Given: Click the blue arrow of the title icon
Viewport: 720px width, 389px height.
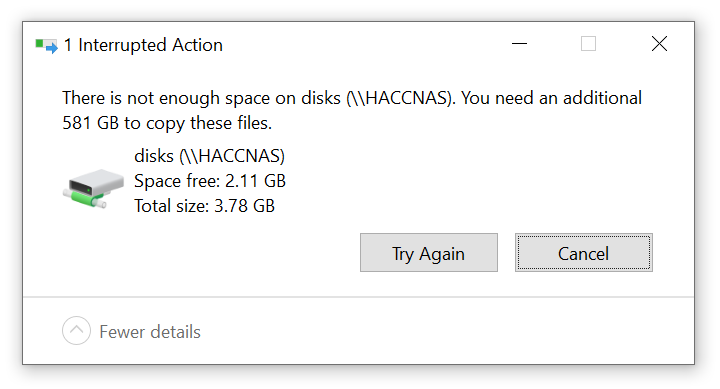Looking at the screenshot, I should pyautogui.click(x=52, y=47).
